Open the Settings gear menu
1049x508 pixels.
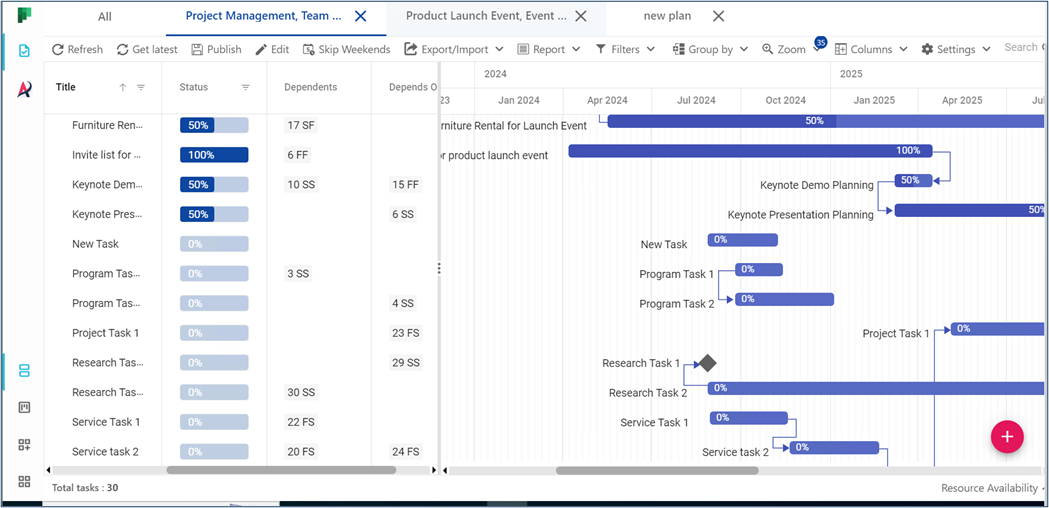pos(955,49)
